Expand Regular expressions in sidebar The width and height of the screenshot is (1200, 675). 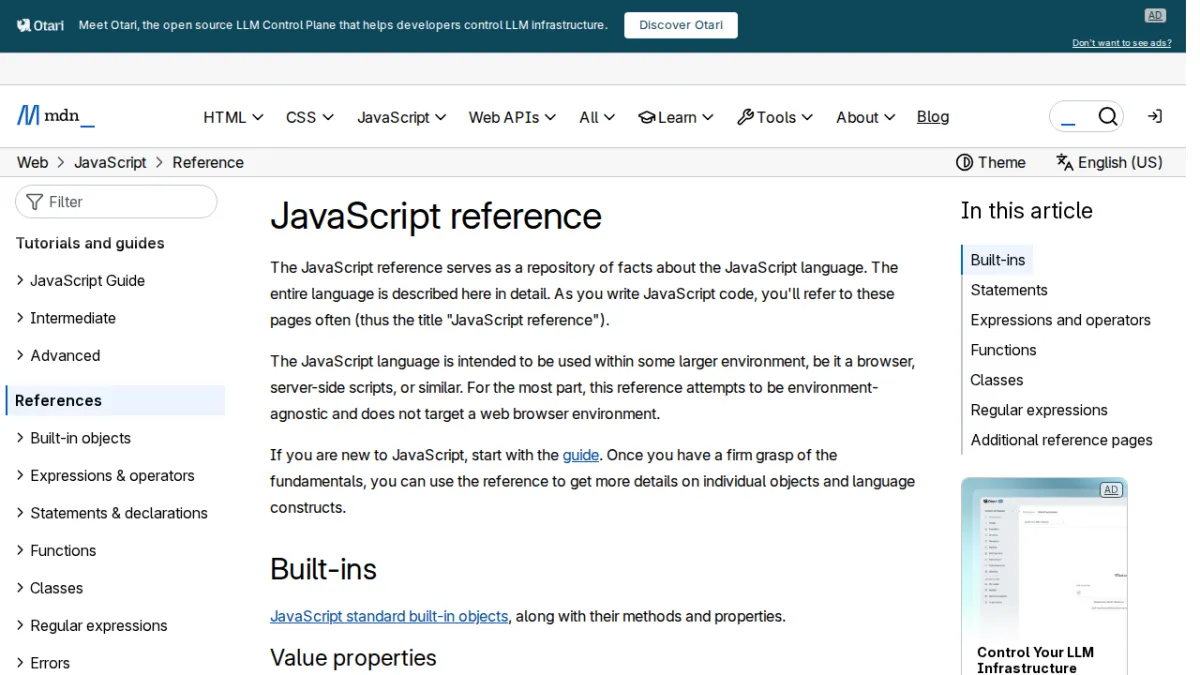pos(91,626)
